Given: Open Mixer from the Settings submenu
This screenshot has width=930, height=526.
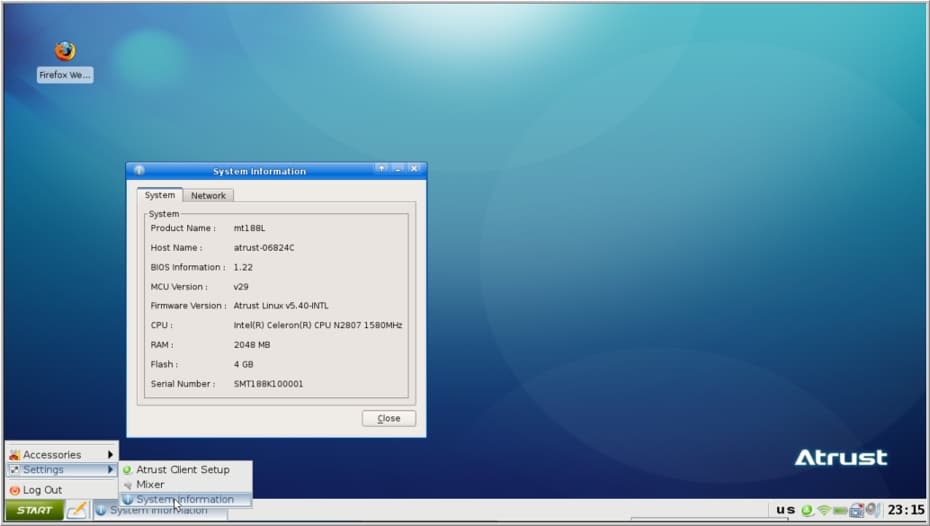Looking at the screenshot, I should 186,484.
